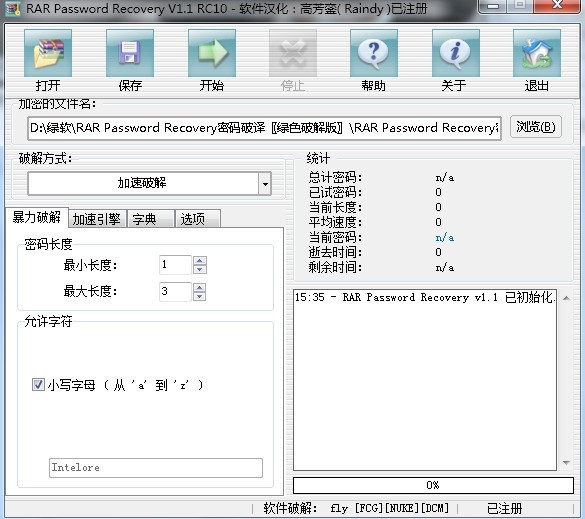Click the 0% progress bar
The height and width of the screenshot is (519, 585).
click(x=433, y=485)
